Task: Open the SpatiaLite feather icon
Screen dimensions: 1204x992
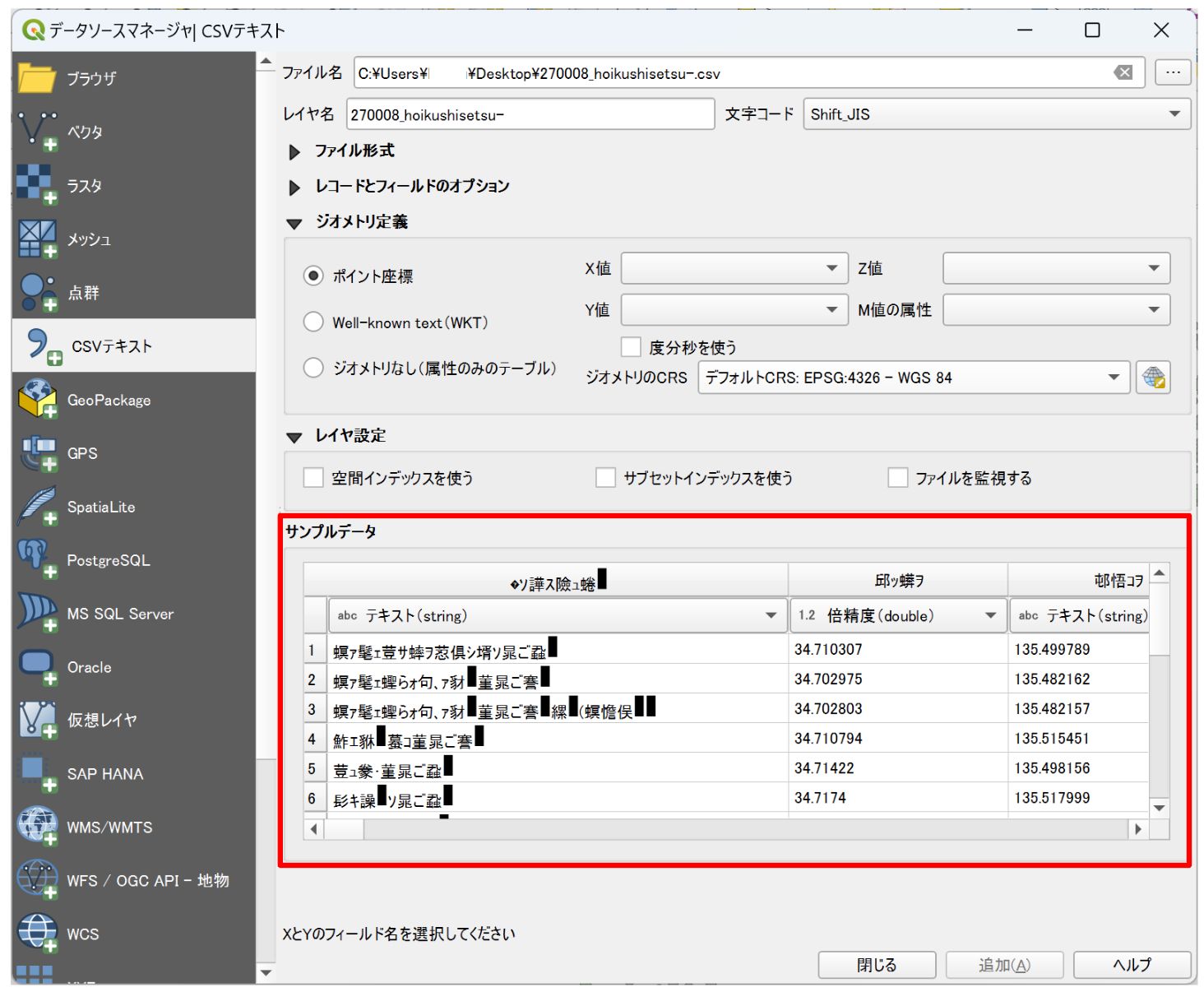Action: [x=37, y=507]
